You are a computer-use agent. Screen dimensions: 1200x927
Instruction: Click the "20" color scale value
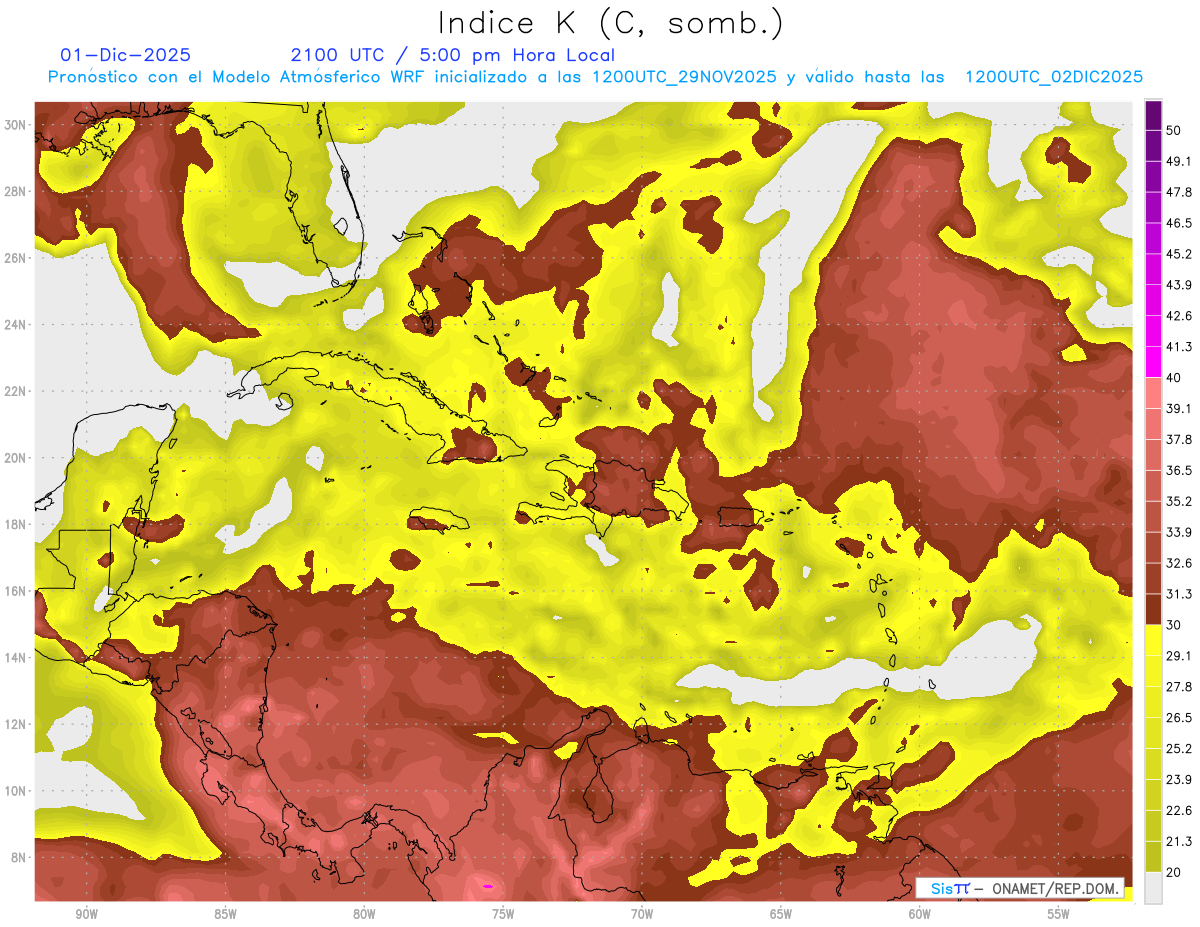1174,873
